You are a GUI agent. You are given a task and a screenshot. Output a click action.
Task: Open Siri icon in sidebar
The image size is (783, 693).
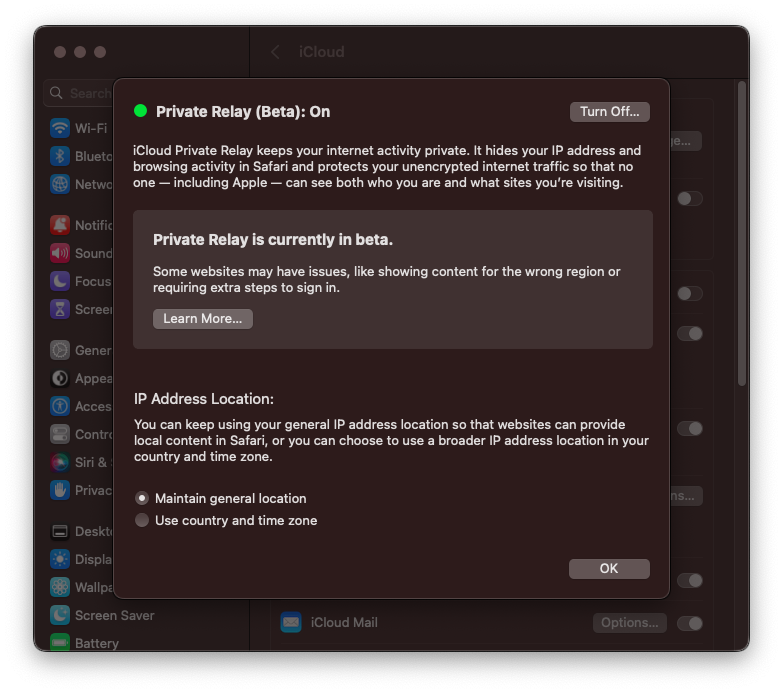(x=60, y=462)
